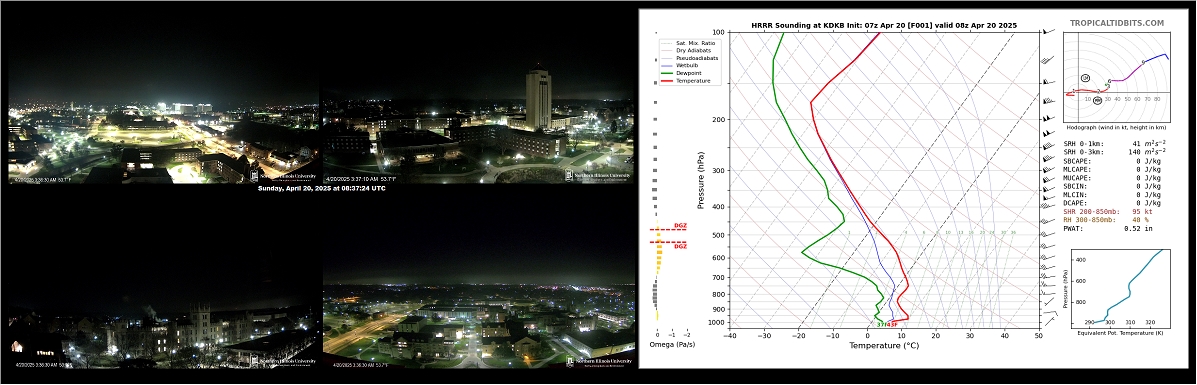
Task: Click the red Temperature legend entry
Action: [x=686, y=80]
